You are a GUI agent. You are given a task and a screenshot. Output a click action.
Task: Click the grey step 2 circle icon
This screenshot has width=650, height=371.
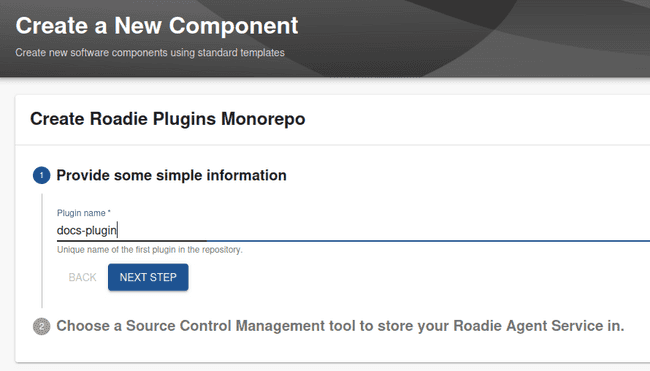(41, 326)
